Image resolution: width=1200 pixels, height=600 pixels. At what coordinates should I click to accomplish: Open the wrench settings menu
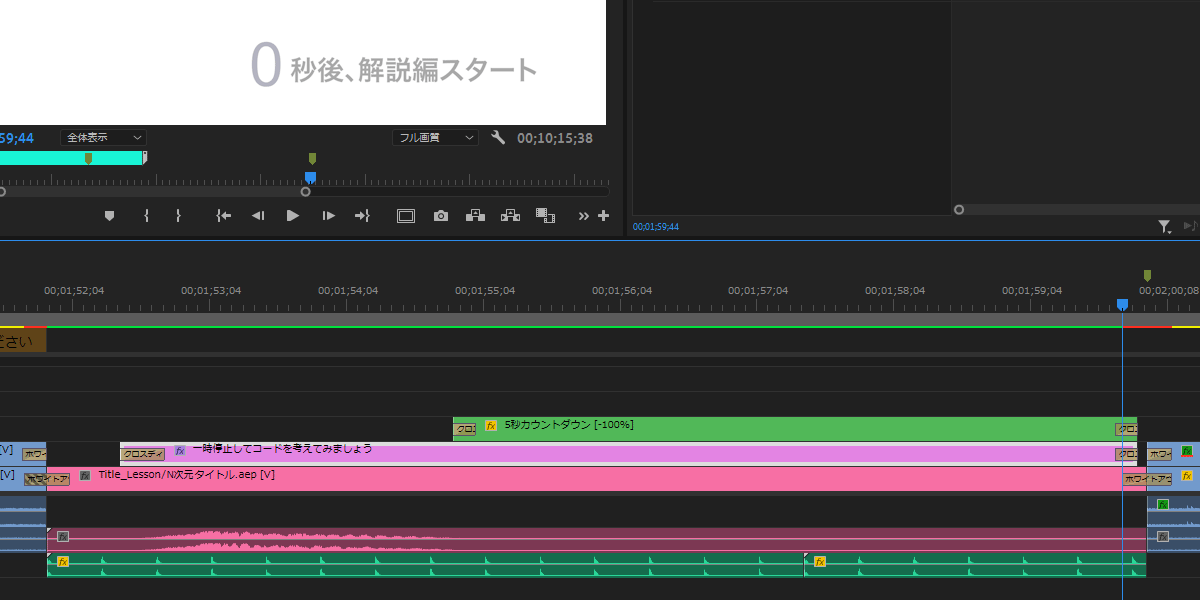point(498,138)
